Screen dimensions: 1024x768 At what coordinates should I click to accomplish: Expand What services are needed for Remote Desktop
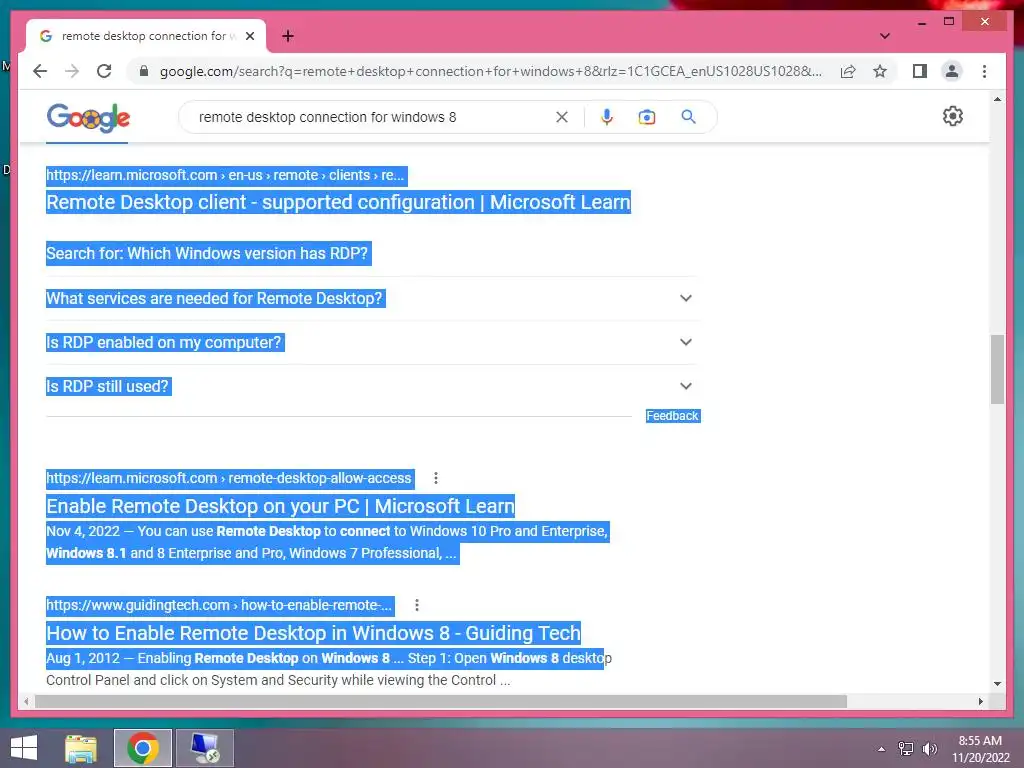(x=372, y=298)
